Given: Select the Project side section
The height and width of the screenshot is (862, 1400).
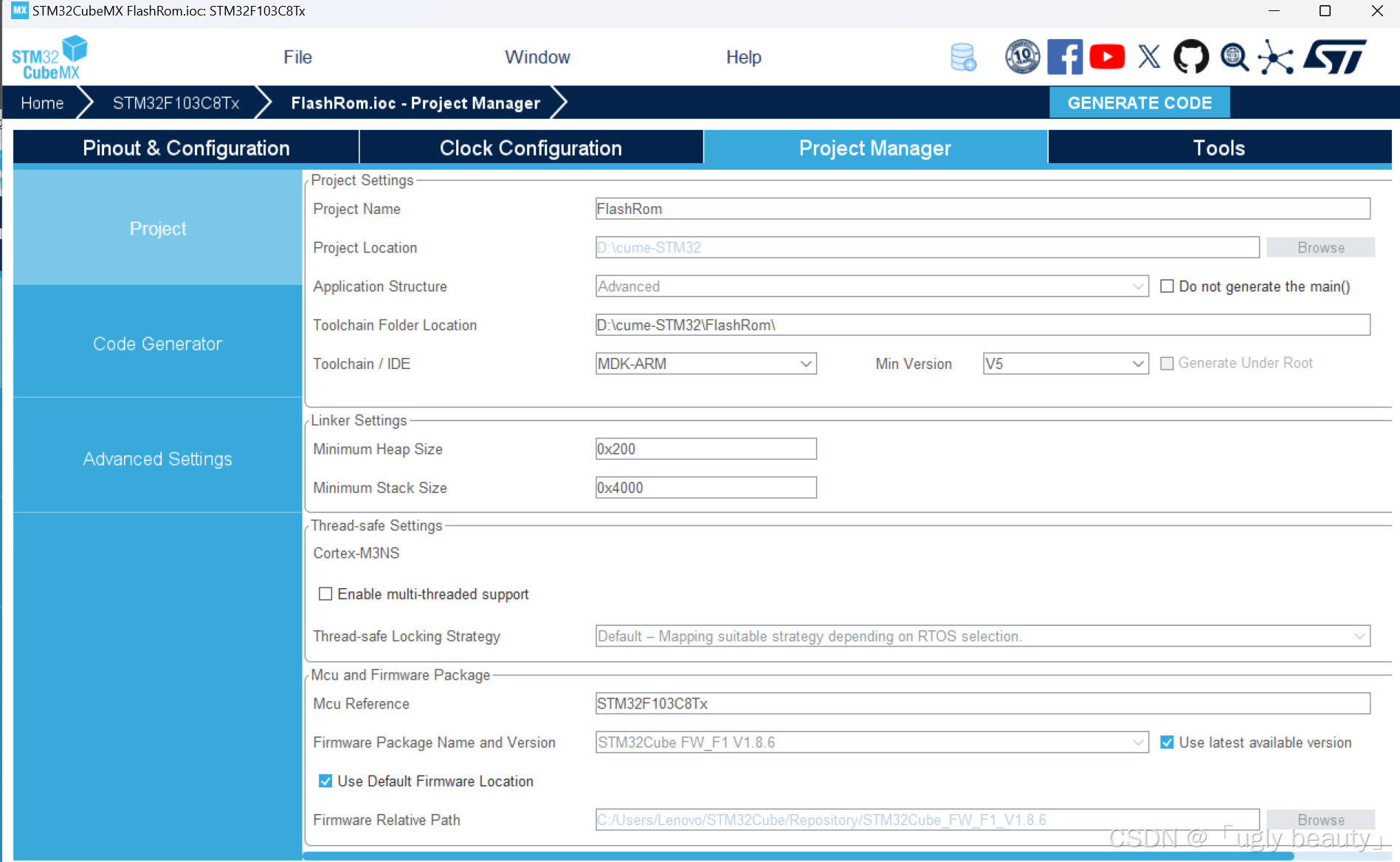Looking at the screenshot, I should [157, 228].
